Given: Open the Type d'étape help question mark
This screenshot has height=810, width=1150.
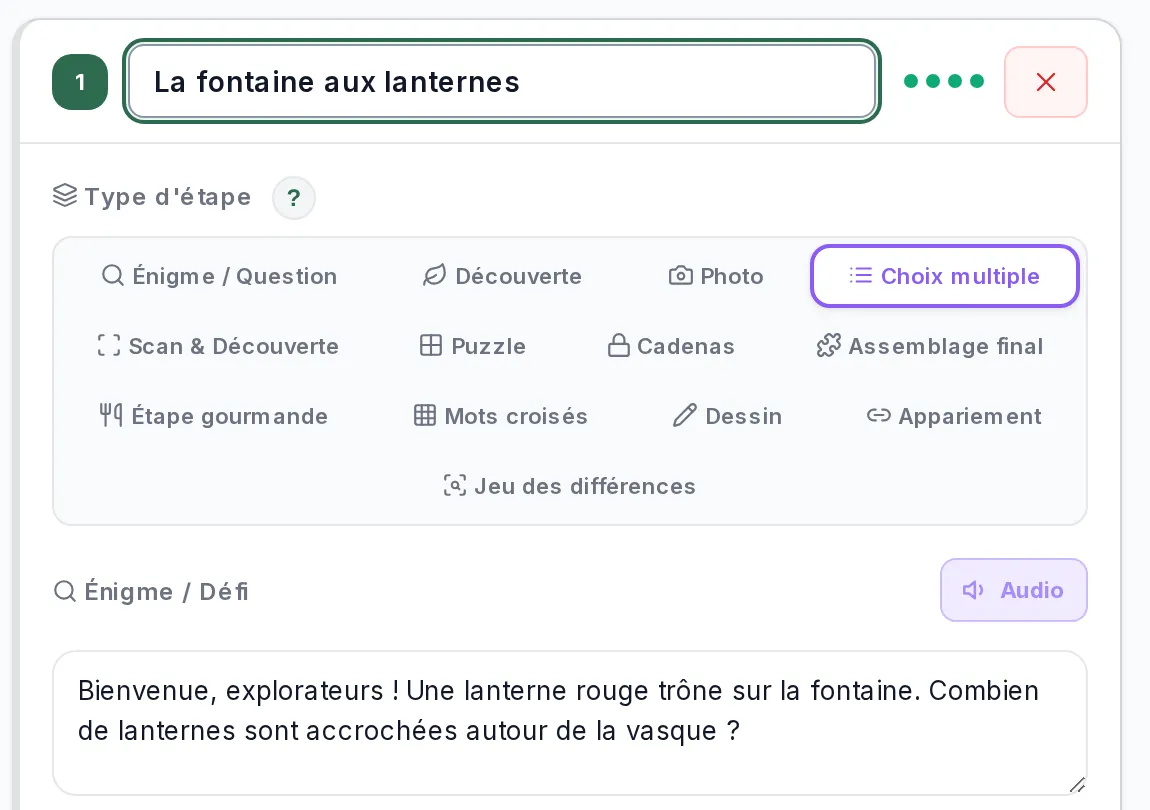Looking at the screenshot, I should coord(293,198).
